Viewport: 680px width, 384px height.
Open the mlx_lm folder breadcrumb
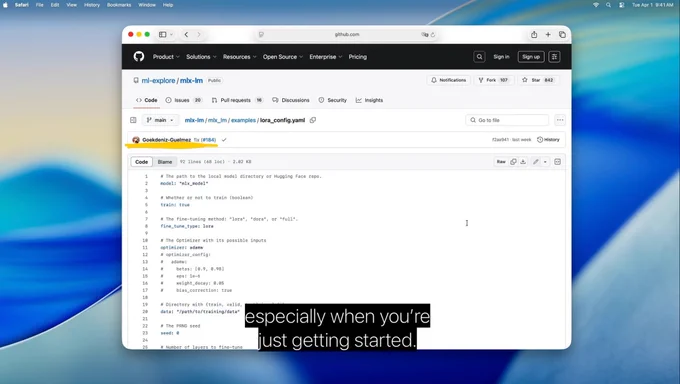(x=217, y=120)
